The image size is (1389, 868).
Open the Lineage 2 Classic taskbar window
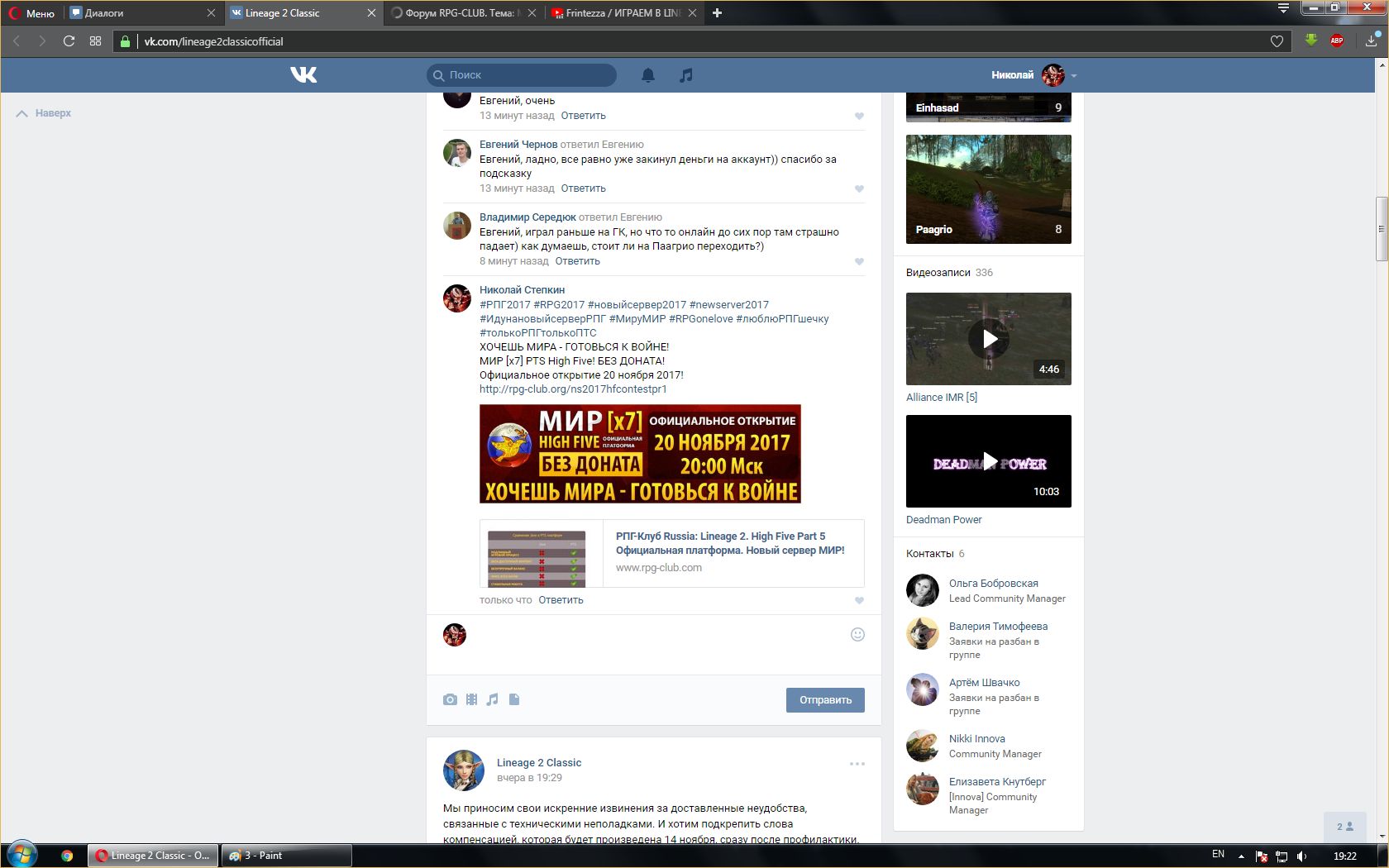(153, 856)
